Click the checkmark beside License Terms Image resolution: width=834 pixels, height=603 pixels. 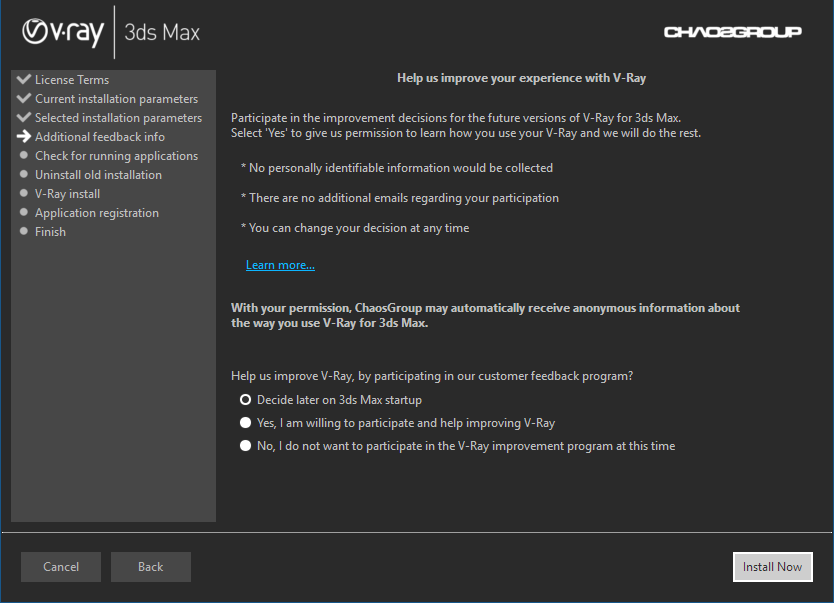point(24,79)
